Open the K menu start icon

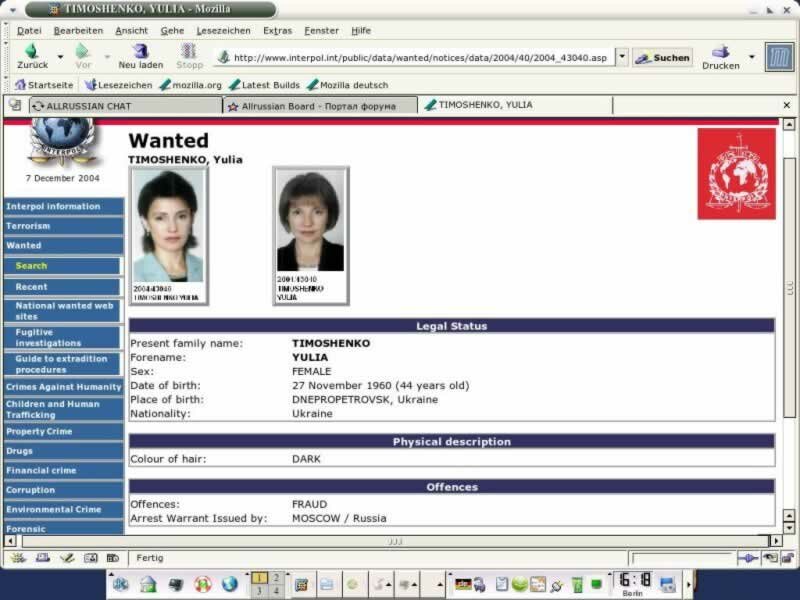(121, 584)
